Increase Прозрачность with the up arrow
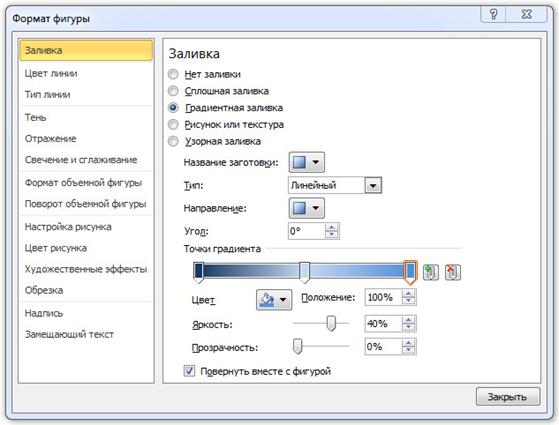The image size is (559, 425). [x=409, y=343]
